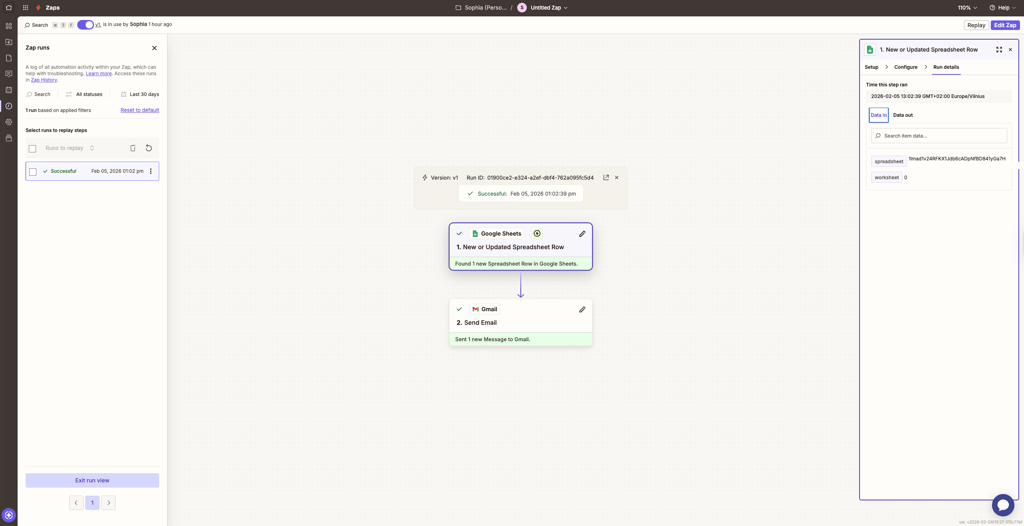This screenshot has width=1024, height=526.
Task: Go to previous page of runs
Action: [76, 502]
